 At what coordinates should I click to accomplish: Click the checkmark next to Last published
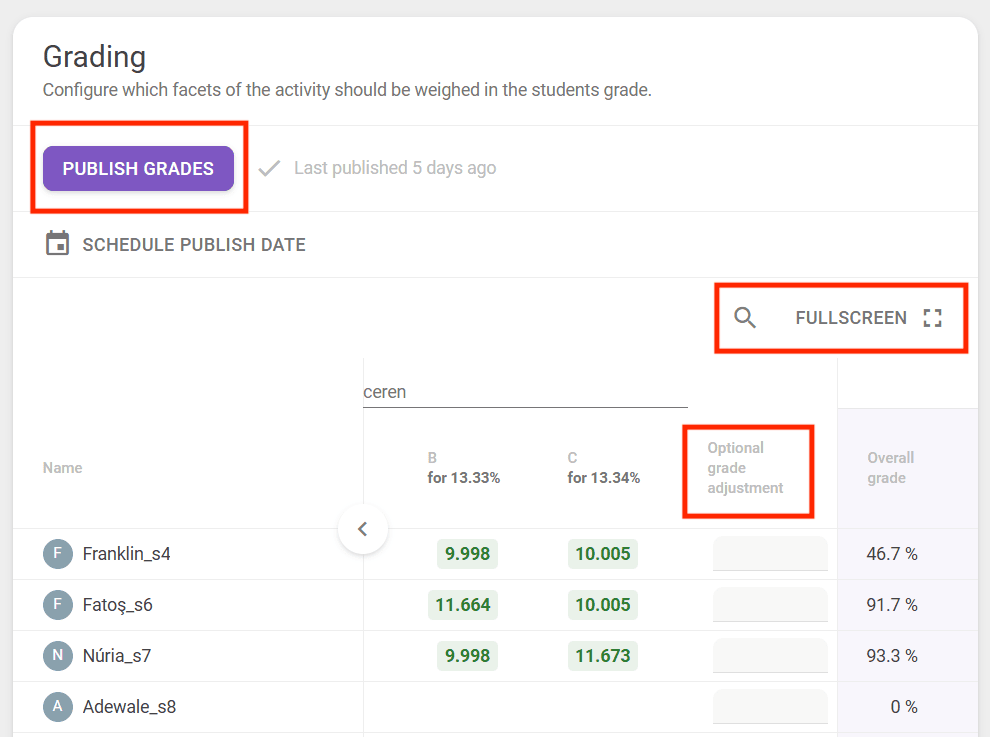[269, 168]
